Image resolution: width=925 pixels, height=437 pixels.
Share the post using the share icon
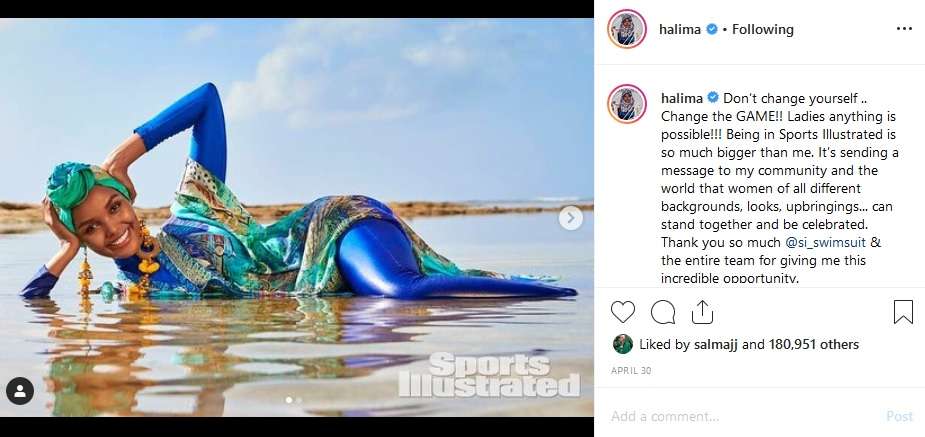click(702, 312)
